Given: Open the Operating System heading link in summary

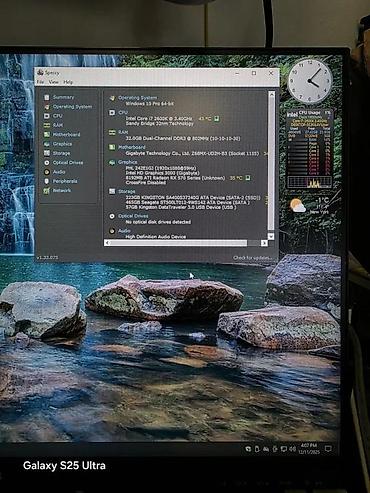Looking at the screenshot, I should point(137,98).
